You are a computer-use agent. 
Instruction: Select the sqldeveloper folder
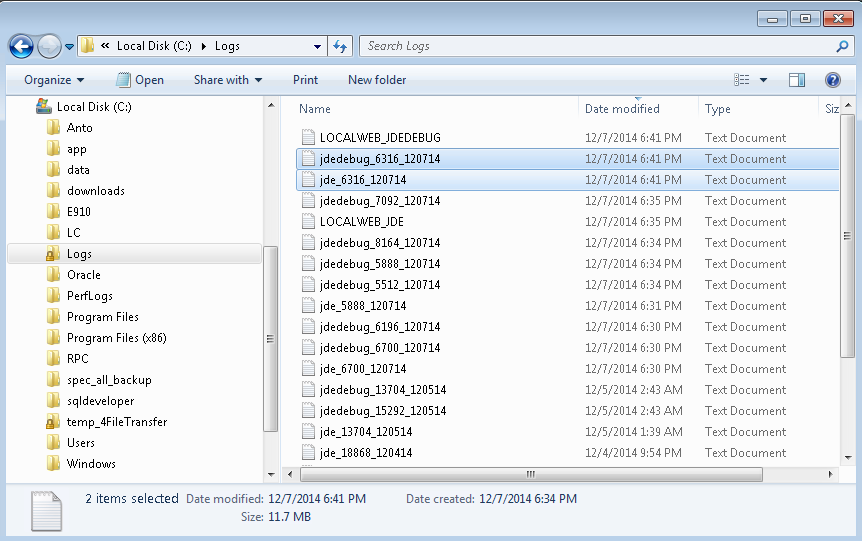point(100,401)
